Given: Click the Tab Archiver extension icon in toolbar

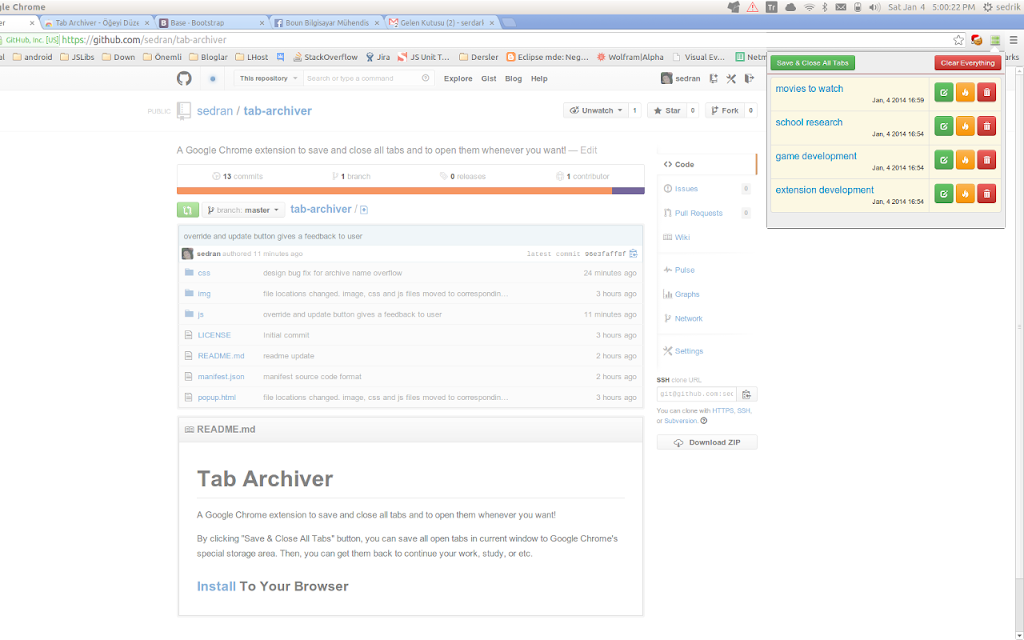Looking at the screenshot, I should click(x=995, y=40).
